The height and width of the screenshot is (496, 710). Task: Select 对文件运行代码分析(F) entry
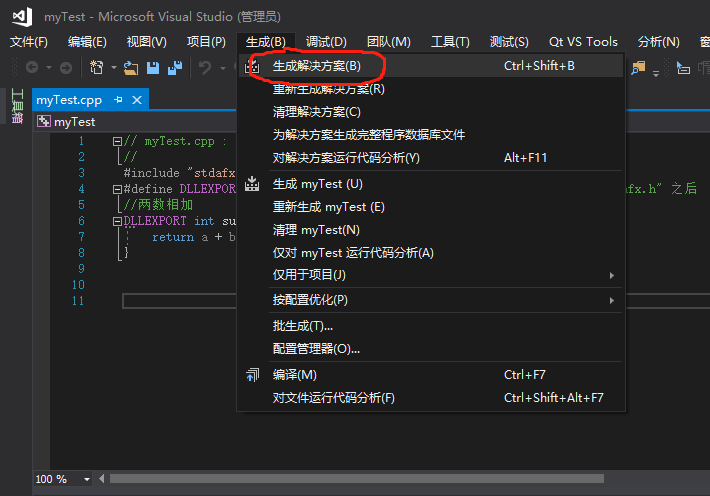431,398
